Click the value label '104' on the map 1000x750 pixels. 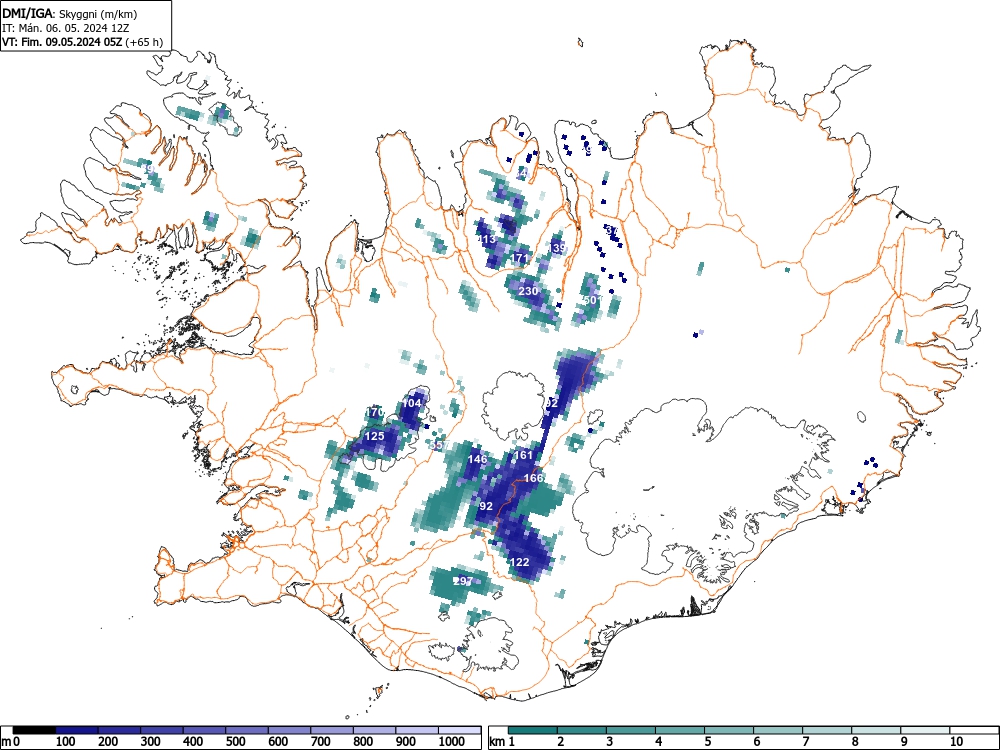click(x=411, y=403)
